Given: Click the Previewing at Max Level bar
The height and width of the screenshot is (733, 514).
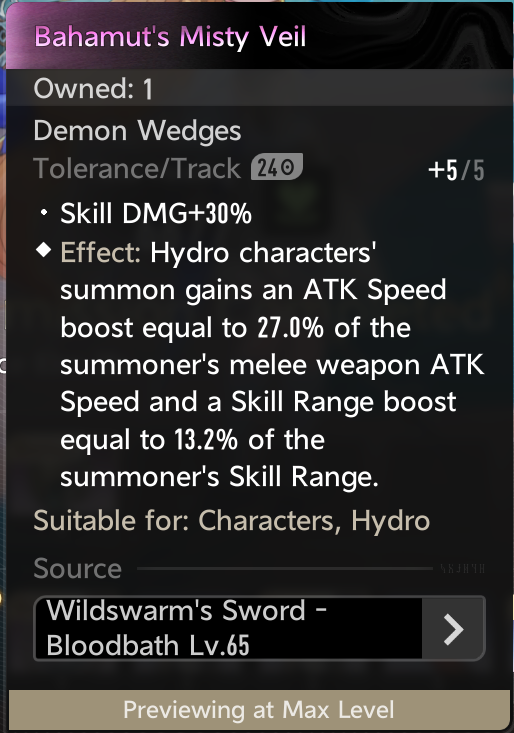Looking at the screenshot, I should (x=258, y=710).
